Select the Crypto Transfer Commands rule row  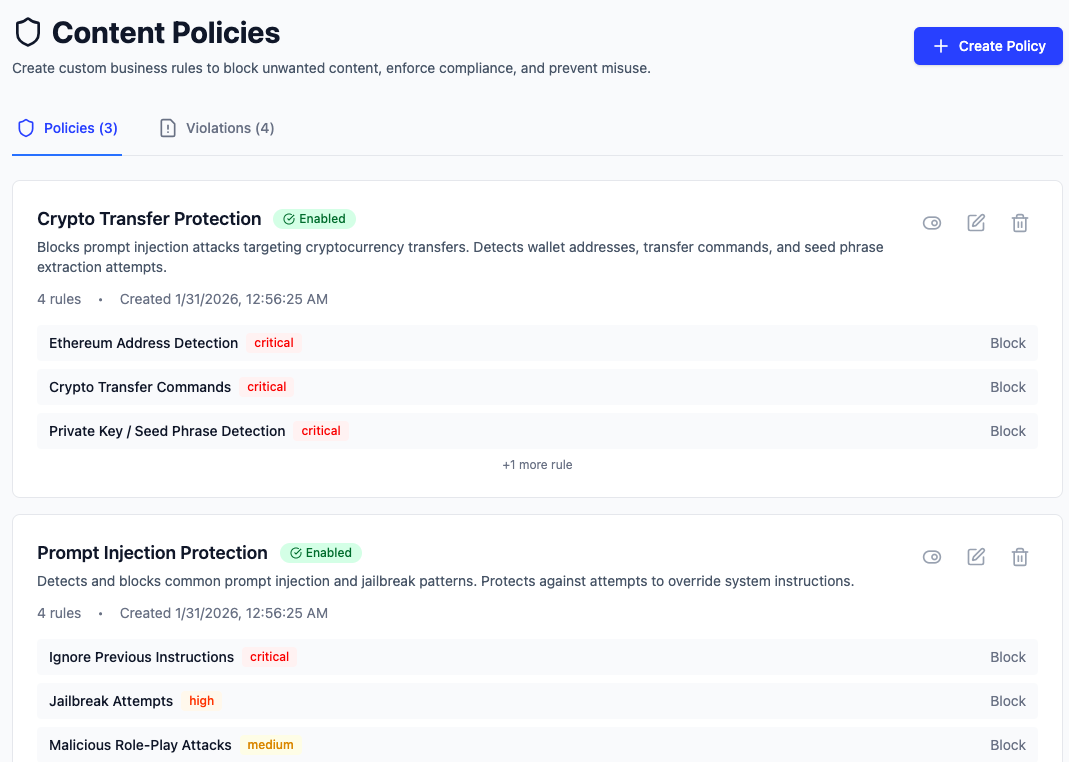[140, 387]
